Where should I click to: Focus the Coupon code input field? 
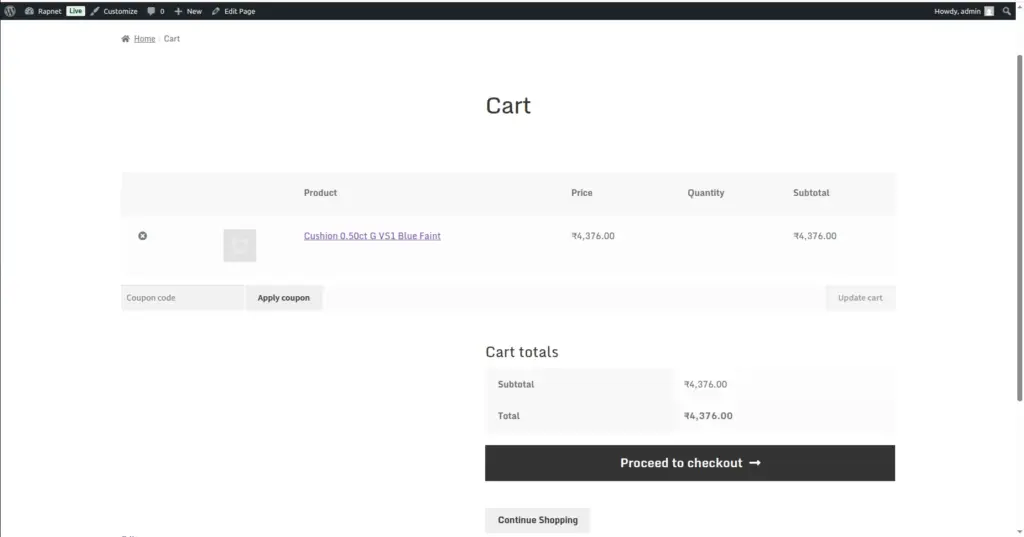point(182,298)
